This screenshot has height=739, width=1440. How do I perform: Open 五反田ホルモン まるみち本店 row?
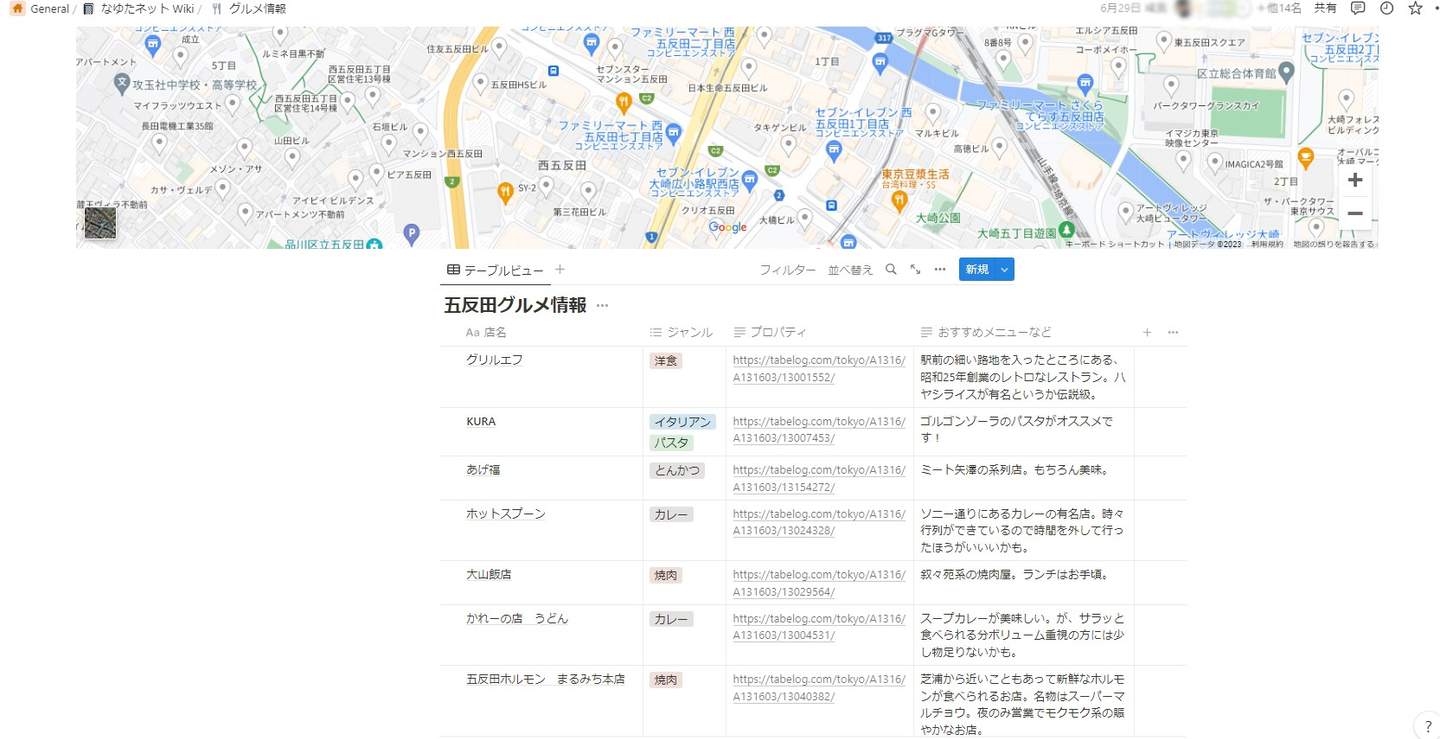545,680
